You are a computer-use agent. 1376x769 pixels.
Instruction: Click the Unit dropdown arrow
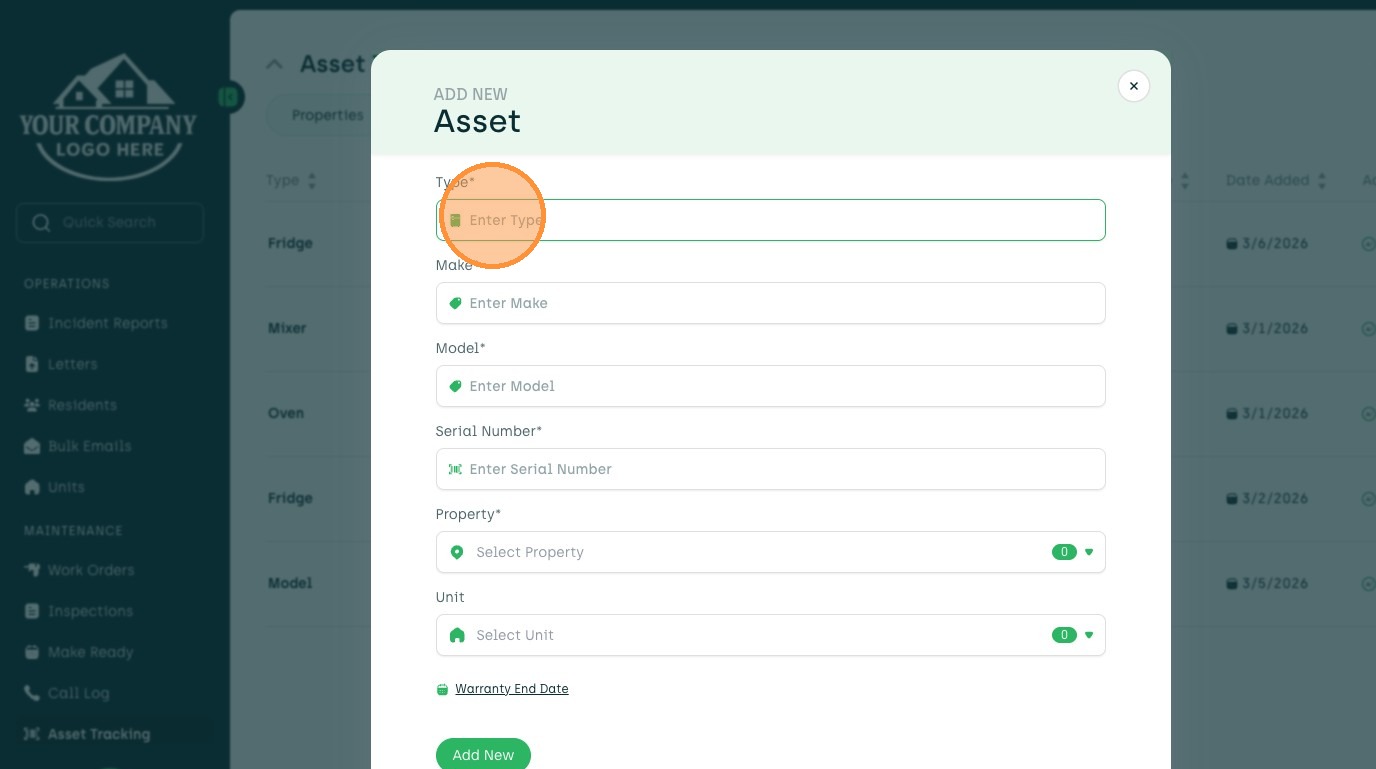click(1089, 635)
